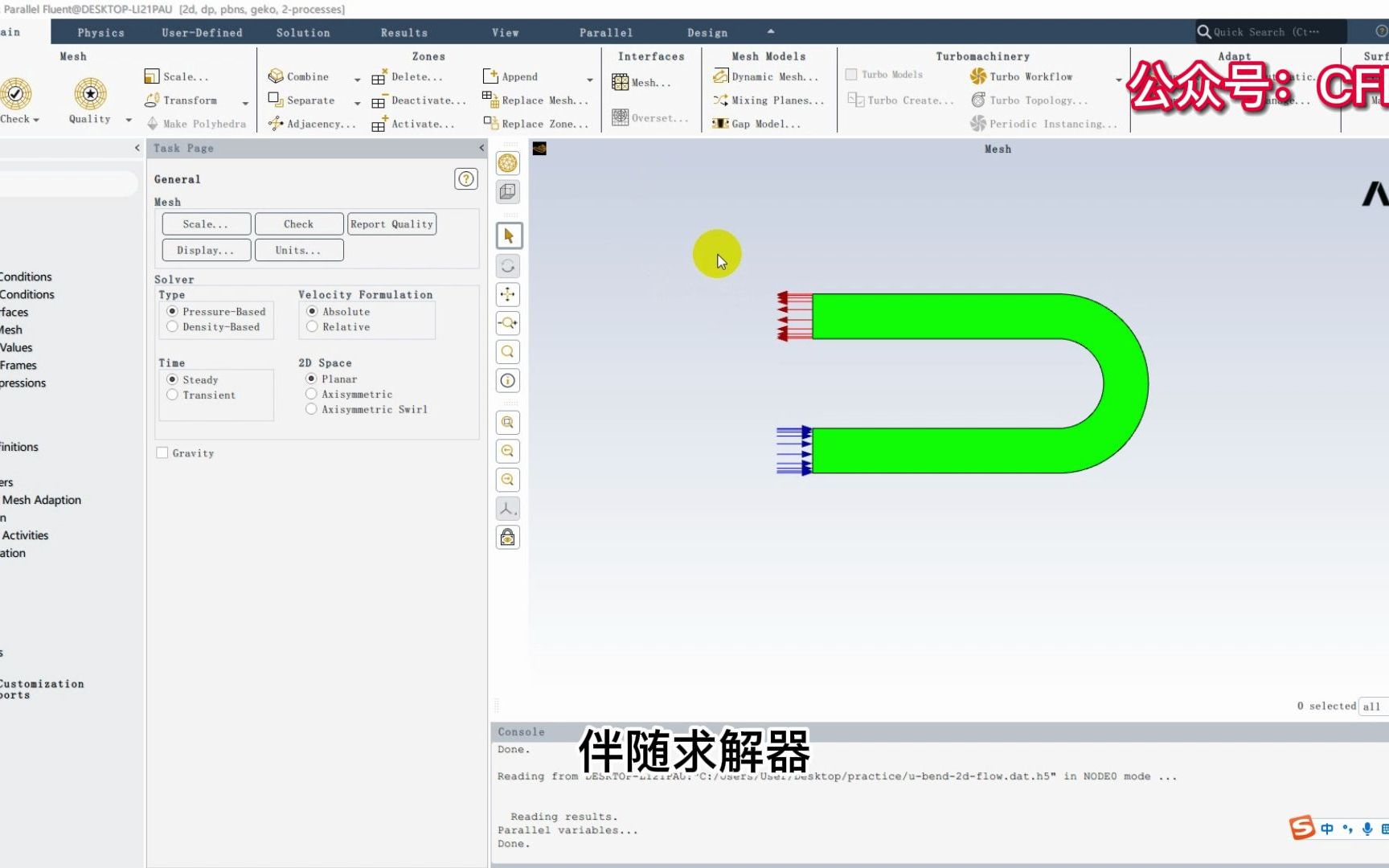The width and height of the screenshot is (1389, 868).
Task: Open Turbo Workflow in Turbomachinery group
Action: (1029, 76)
